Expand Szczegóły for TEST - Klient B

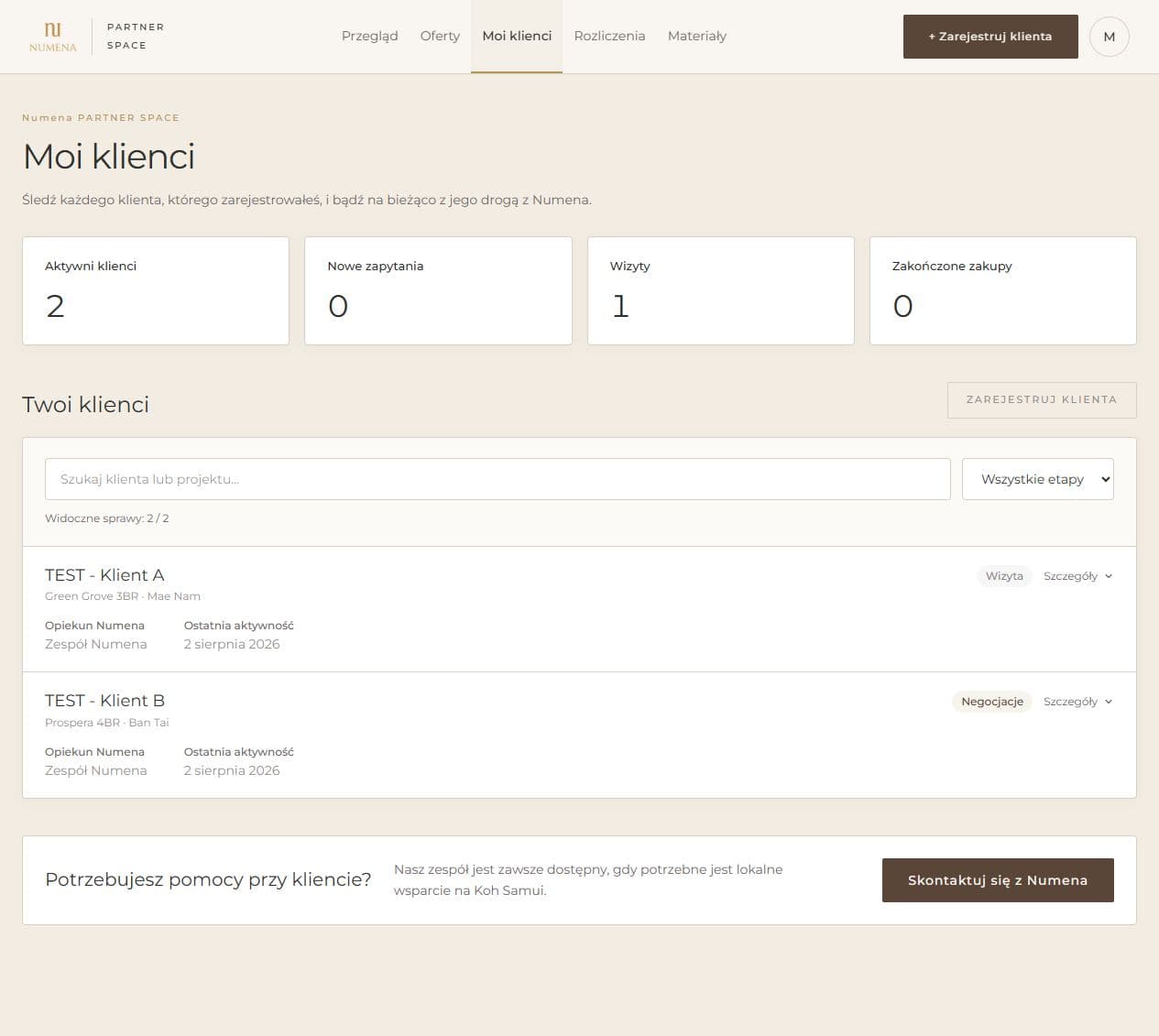pyautogui.click(x=1078, y=702)
